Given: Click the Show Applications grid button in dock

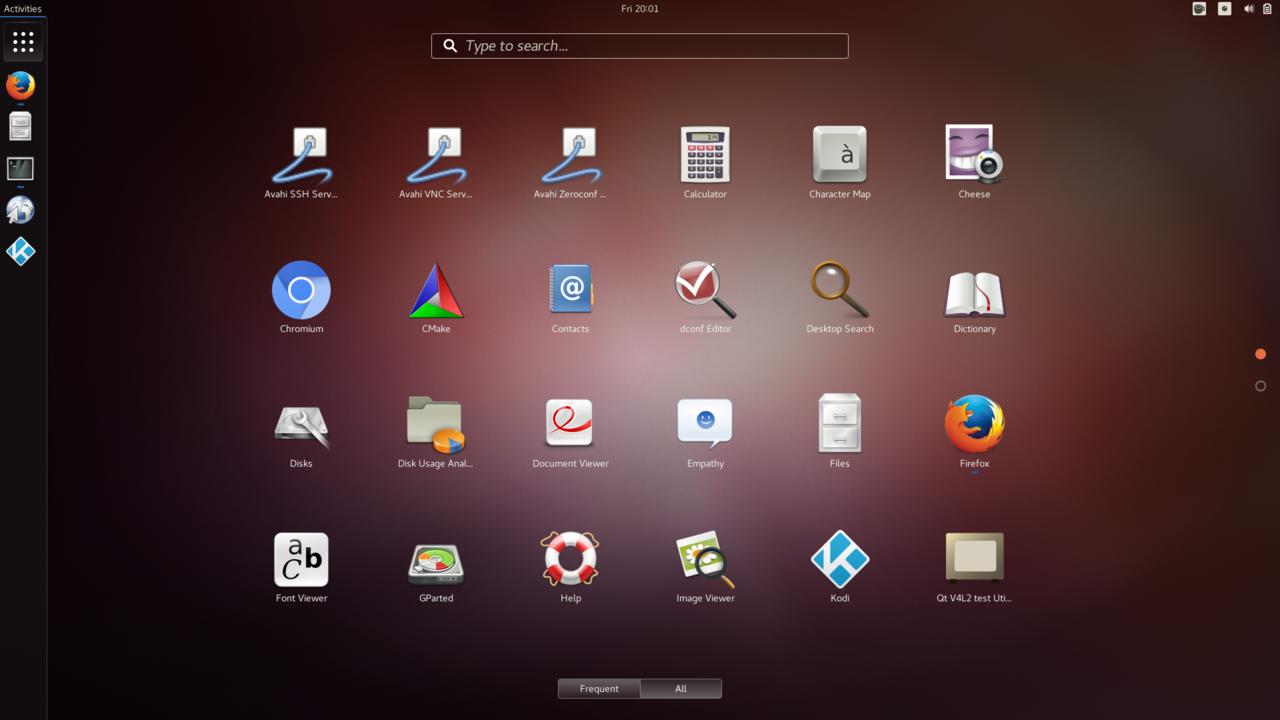Looking at the screenshot, I should coord(22,42).
